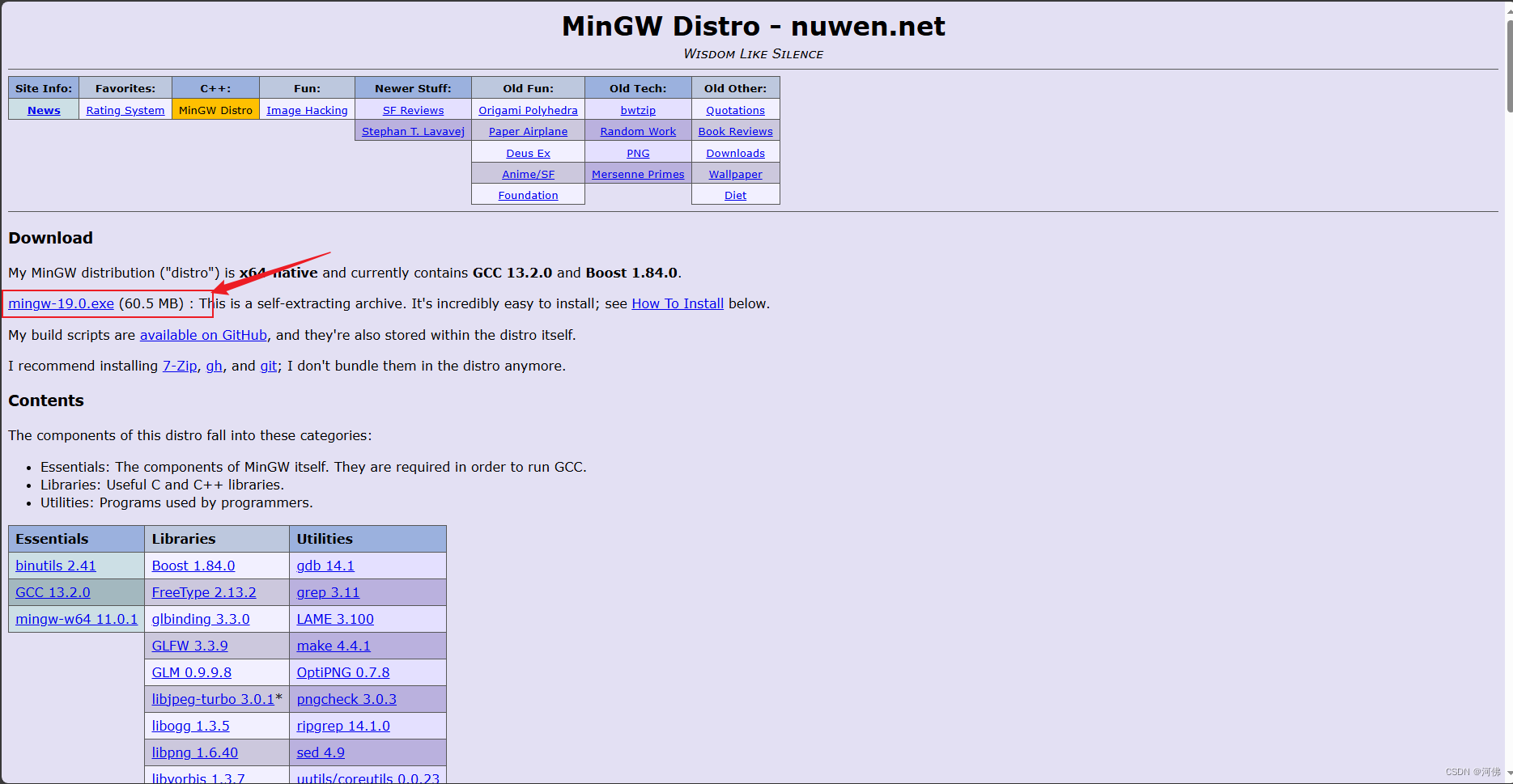Open the Rating System page

click(x=125, y=110)
